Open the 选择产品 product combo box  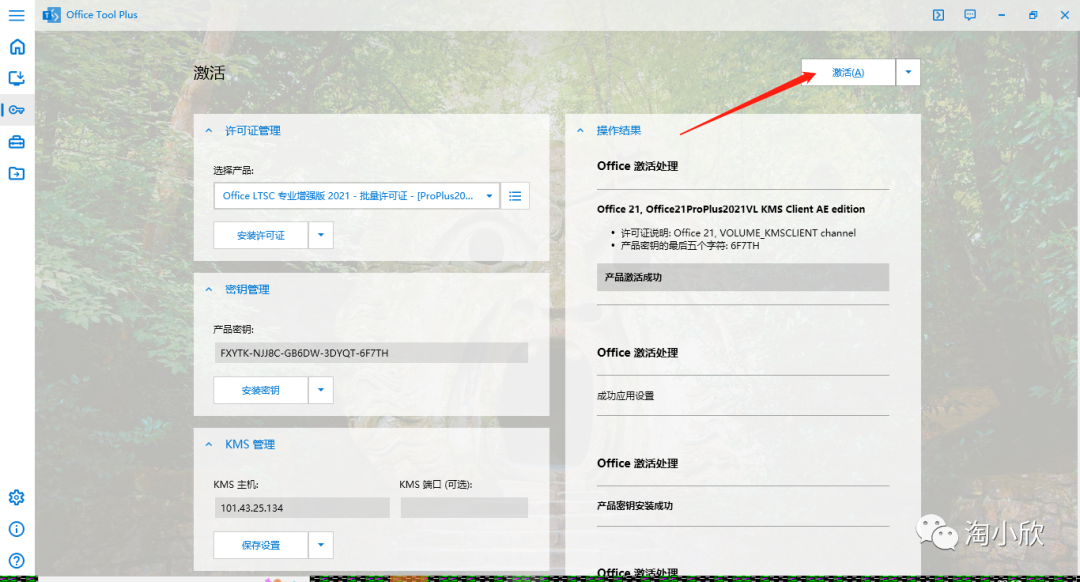pyautogui.click(x=357, y=196)
